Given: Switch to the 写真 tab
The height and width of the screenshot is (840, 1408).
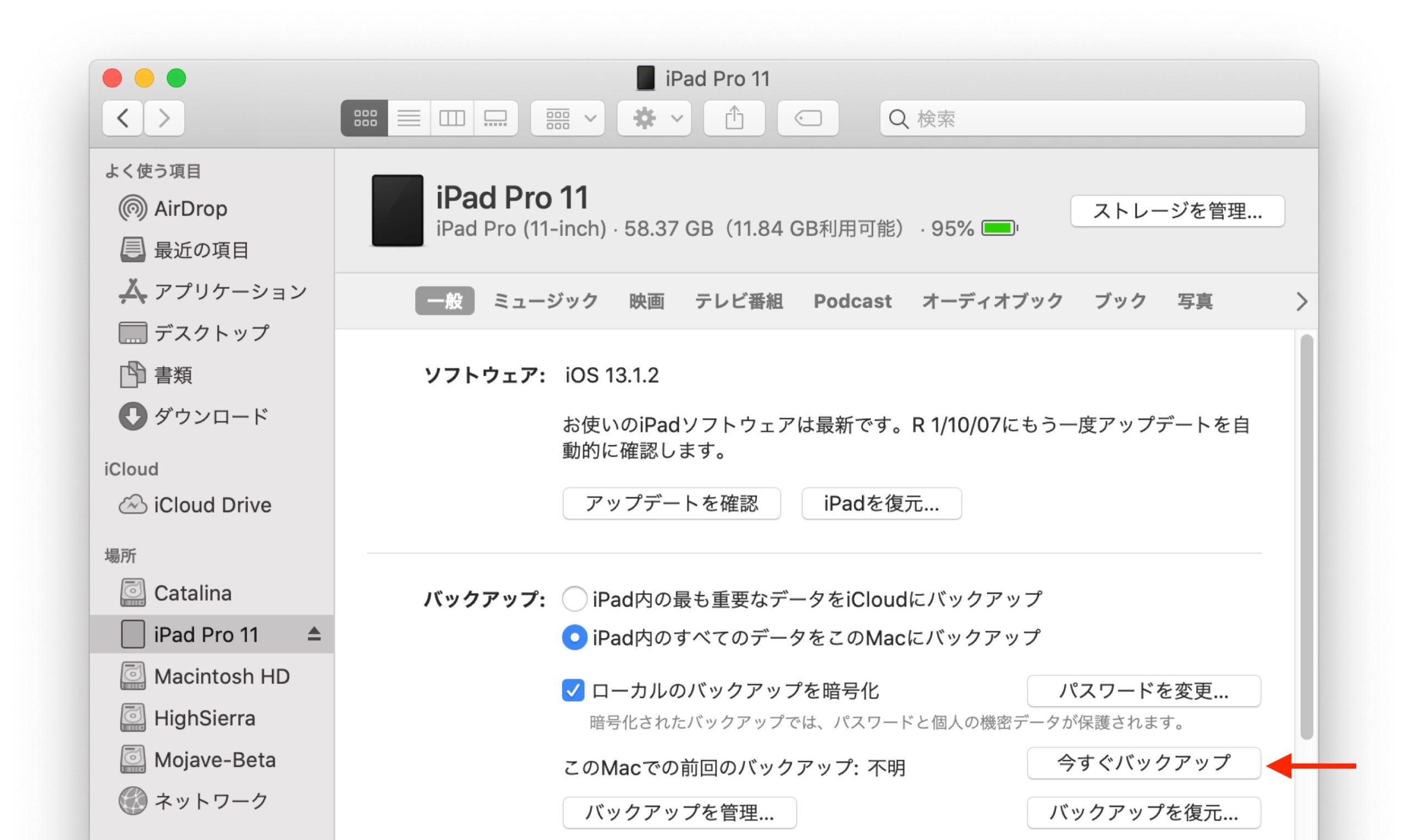Looking at the screenshot, I should coord(1195,301).
